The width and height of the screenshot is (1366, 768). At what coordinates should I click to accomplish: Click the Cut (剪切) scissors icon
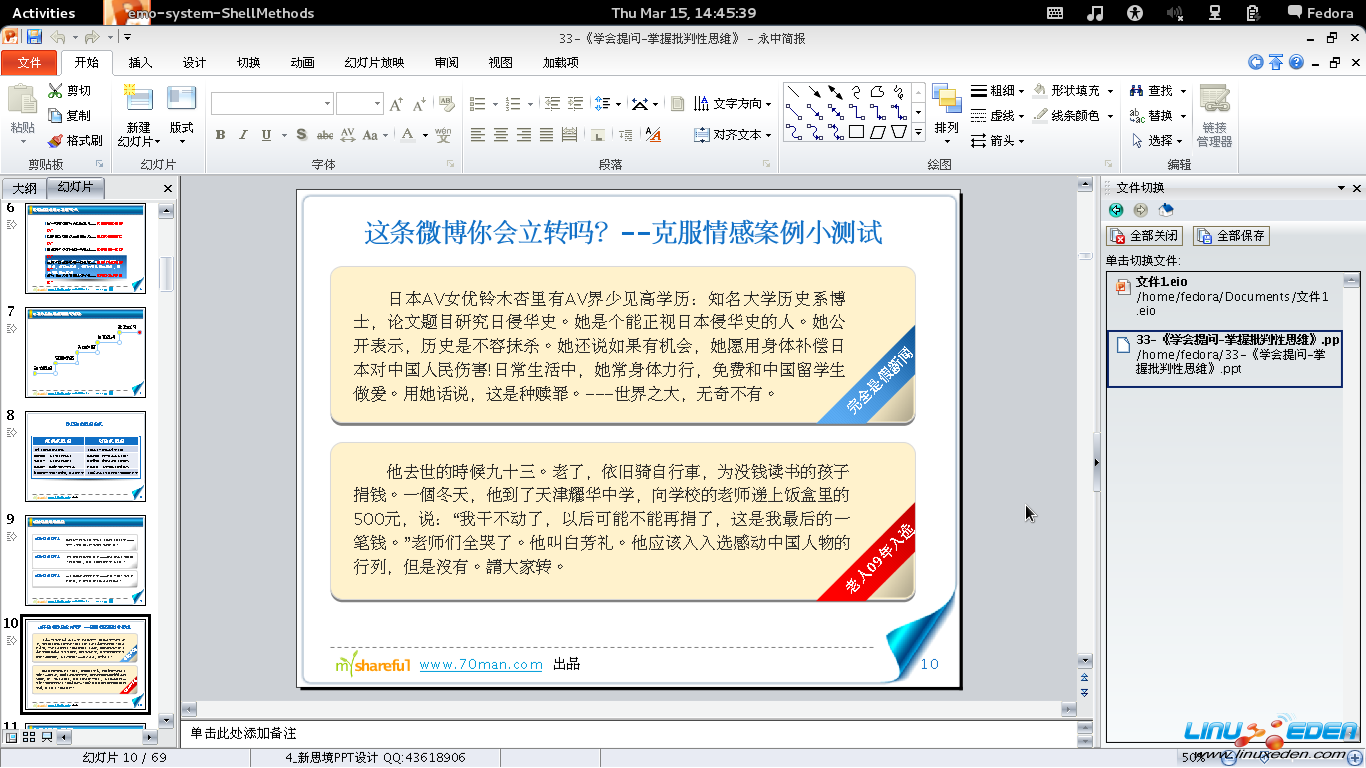coord(56,91)
